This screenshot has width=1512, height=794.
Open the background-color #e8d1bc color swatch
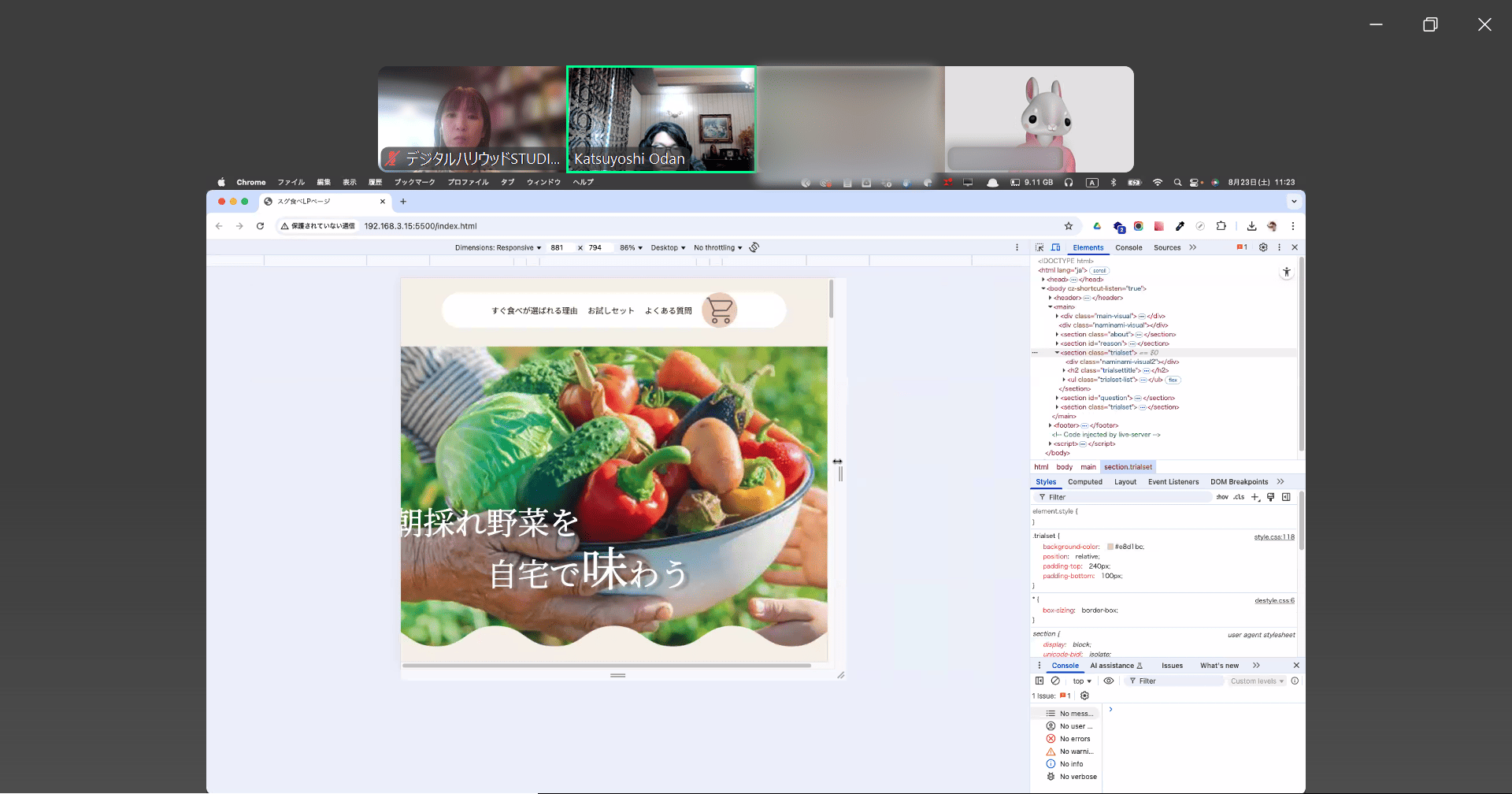[1110, 547]
